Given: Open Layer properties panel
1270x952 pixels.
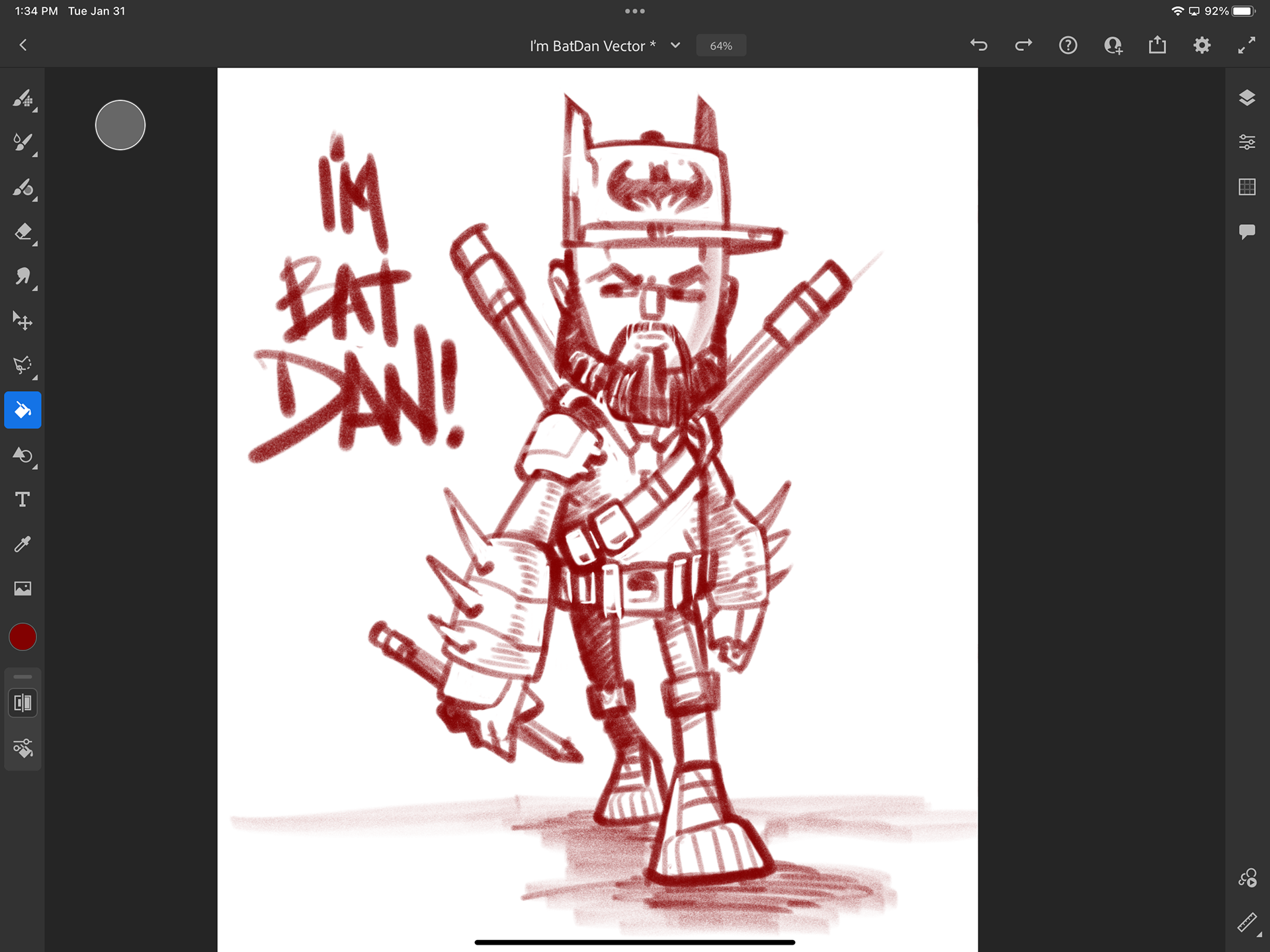Looking at the screenshot, I should tap(1247, 142).
